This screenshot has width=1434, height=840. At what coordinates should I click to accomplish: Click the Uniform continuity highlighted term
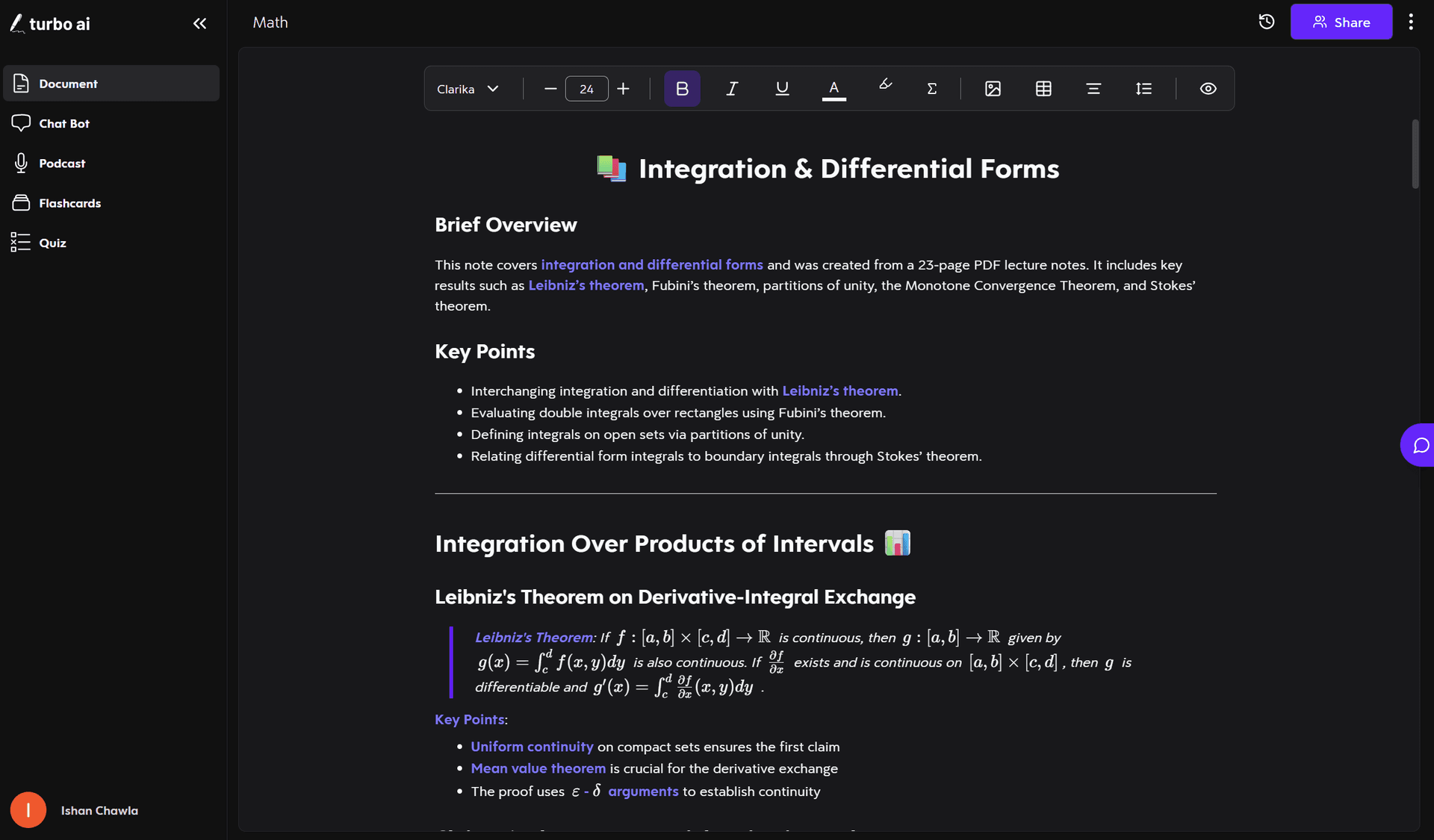click(x=532, y=747)
